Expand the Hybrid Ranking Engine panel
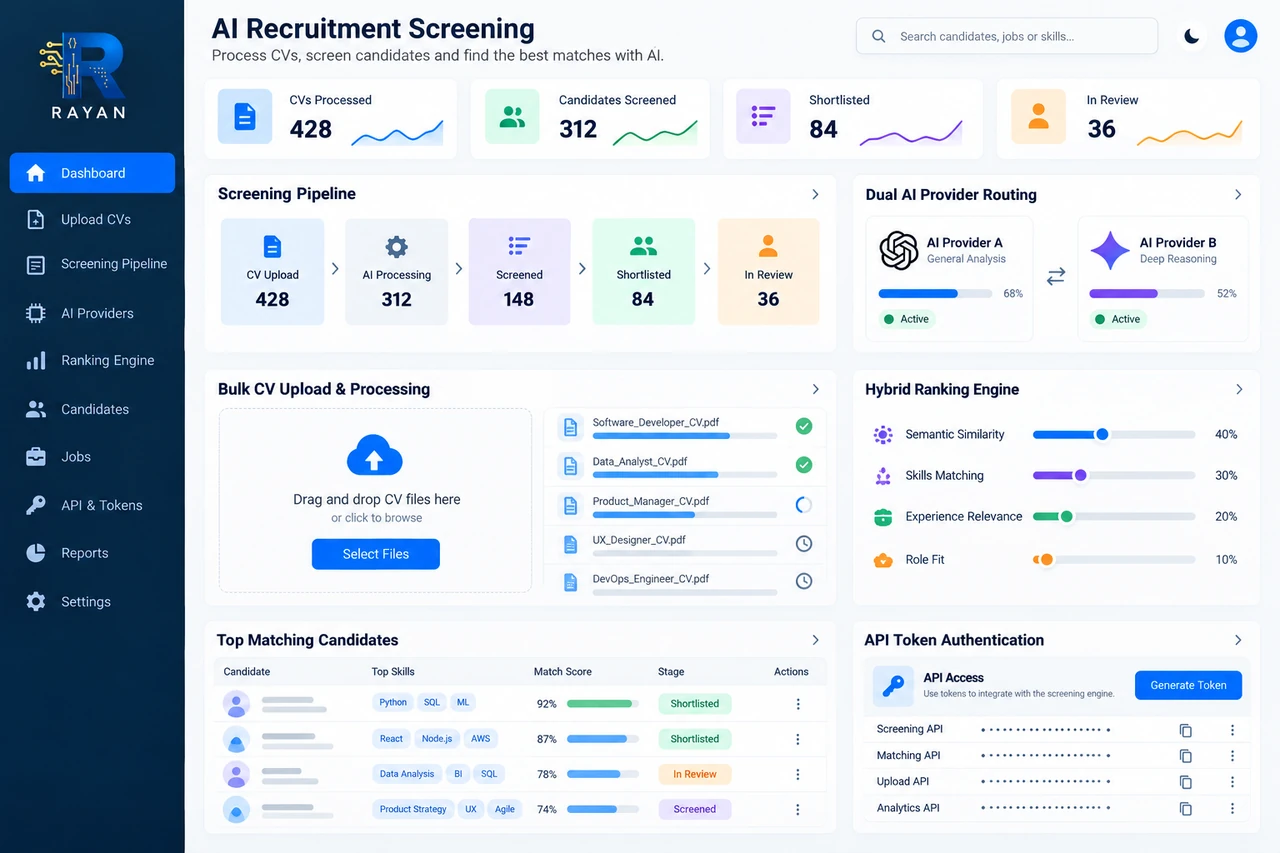The image size is (1280, 853). [x=1239, y=389]
